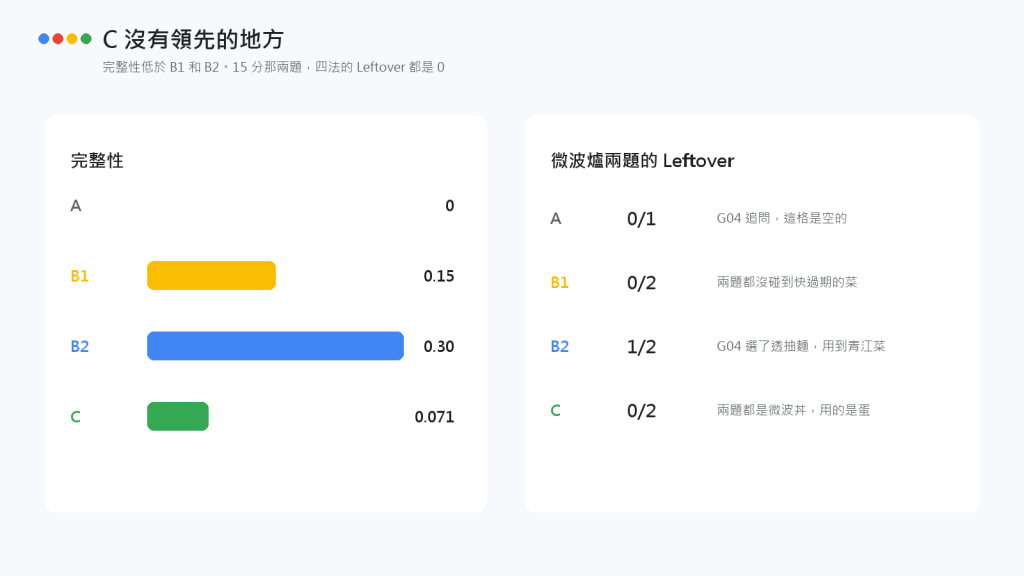Viewport: 1024px width, 576px height.
Task: Select the blue B2 bar at 0.30
Action: point(276,346)
